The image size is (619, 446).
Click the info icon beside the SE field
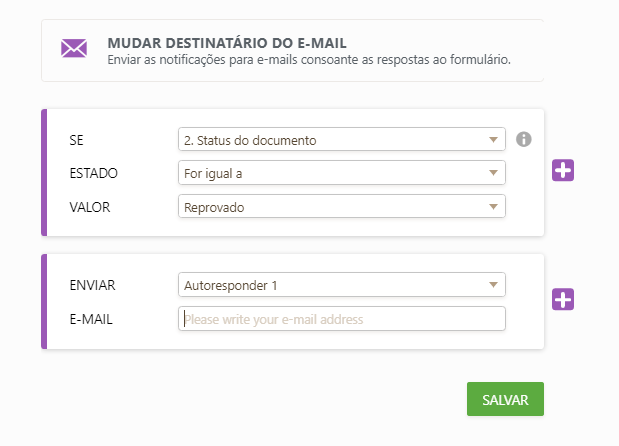point(524,139)
